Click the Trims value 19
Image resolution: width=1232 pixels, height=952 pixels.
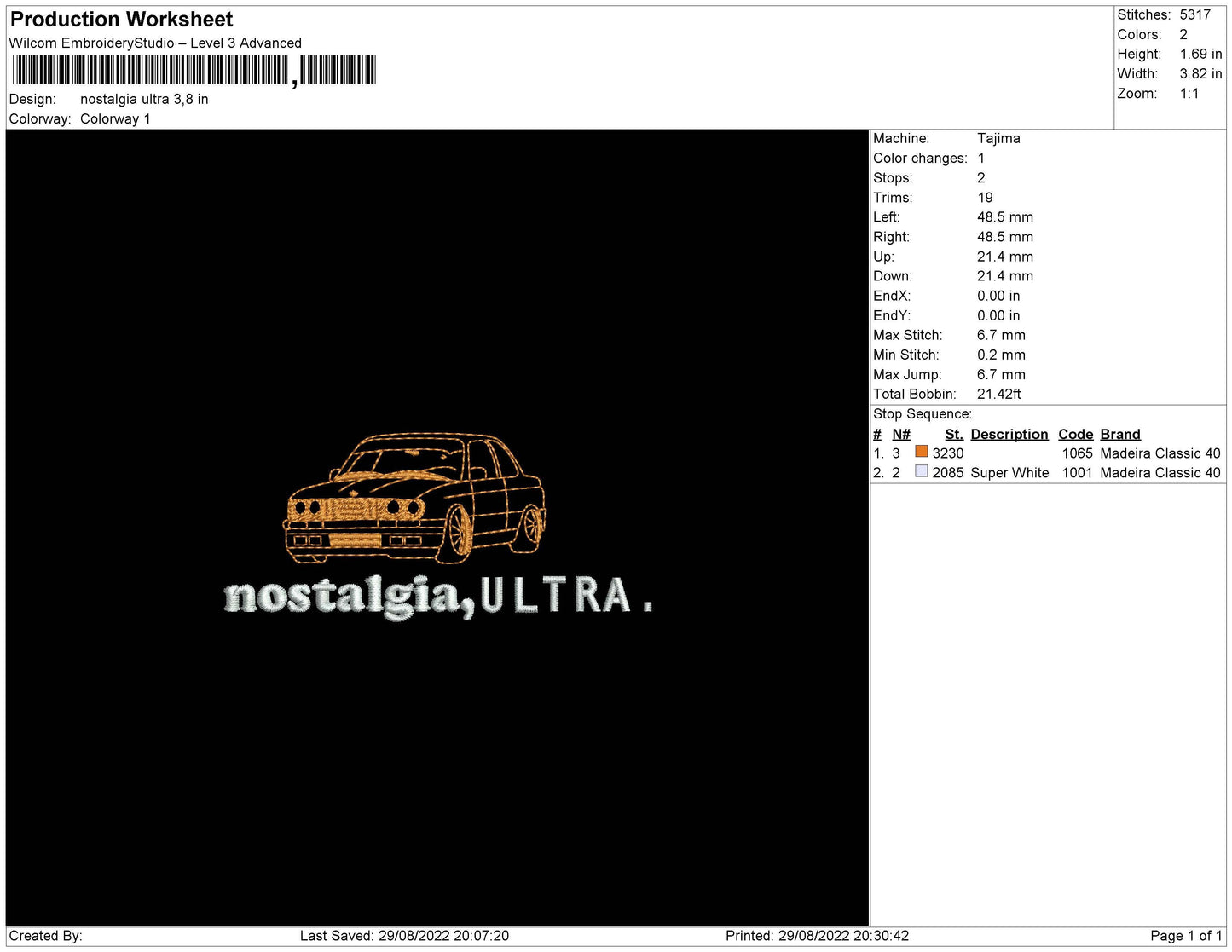click(x=985, y=197)
